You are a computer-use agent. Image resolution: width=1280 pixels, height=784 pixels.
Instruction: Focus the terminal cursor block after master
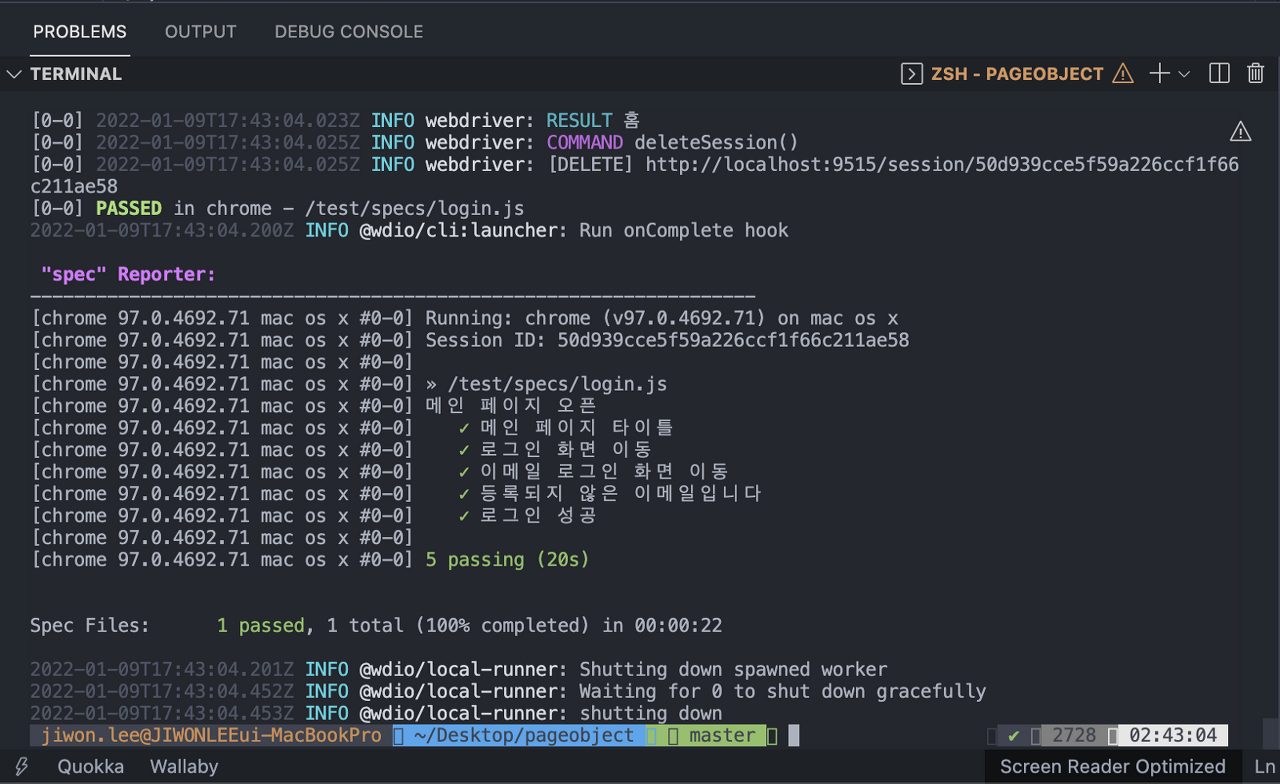click(x=794, y=736)
